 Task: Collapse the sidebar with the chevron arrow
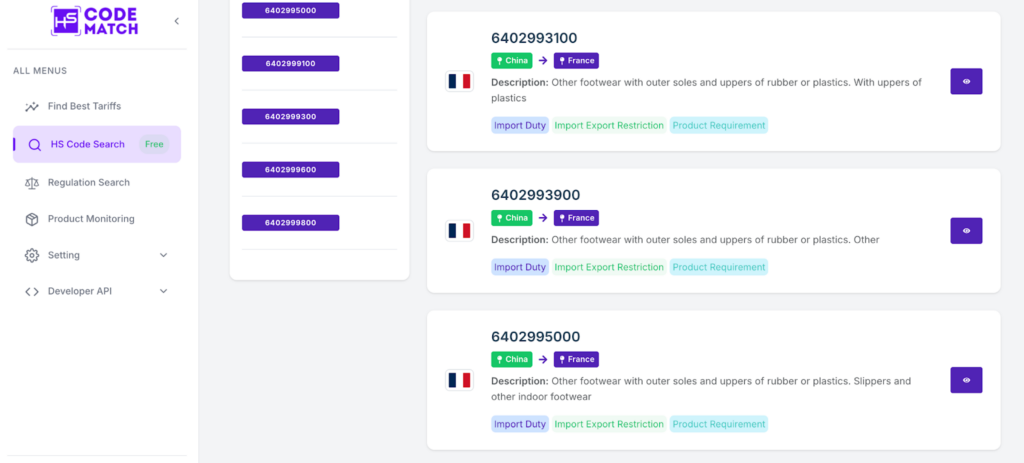click(177, 21)
